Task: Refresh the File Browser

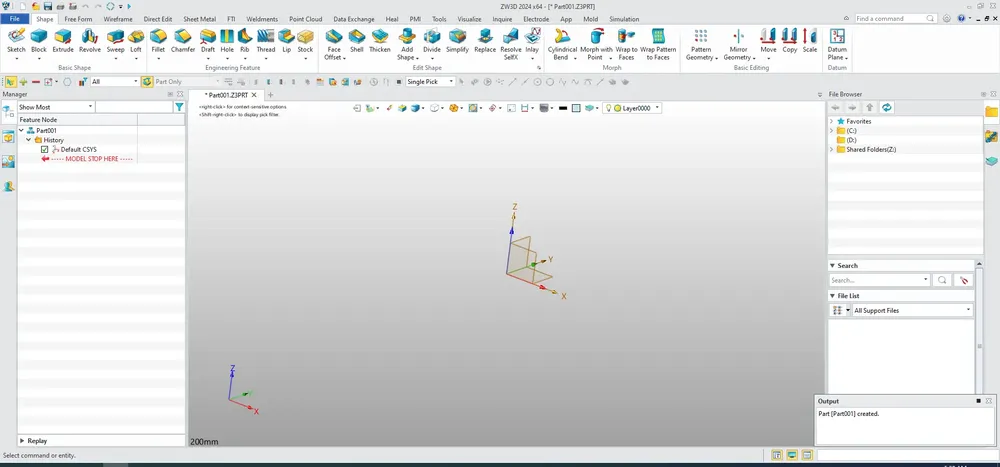Action: pos(886,107)
